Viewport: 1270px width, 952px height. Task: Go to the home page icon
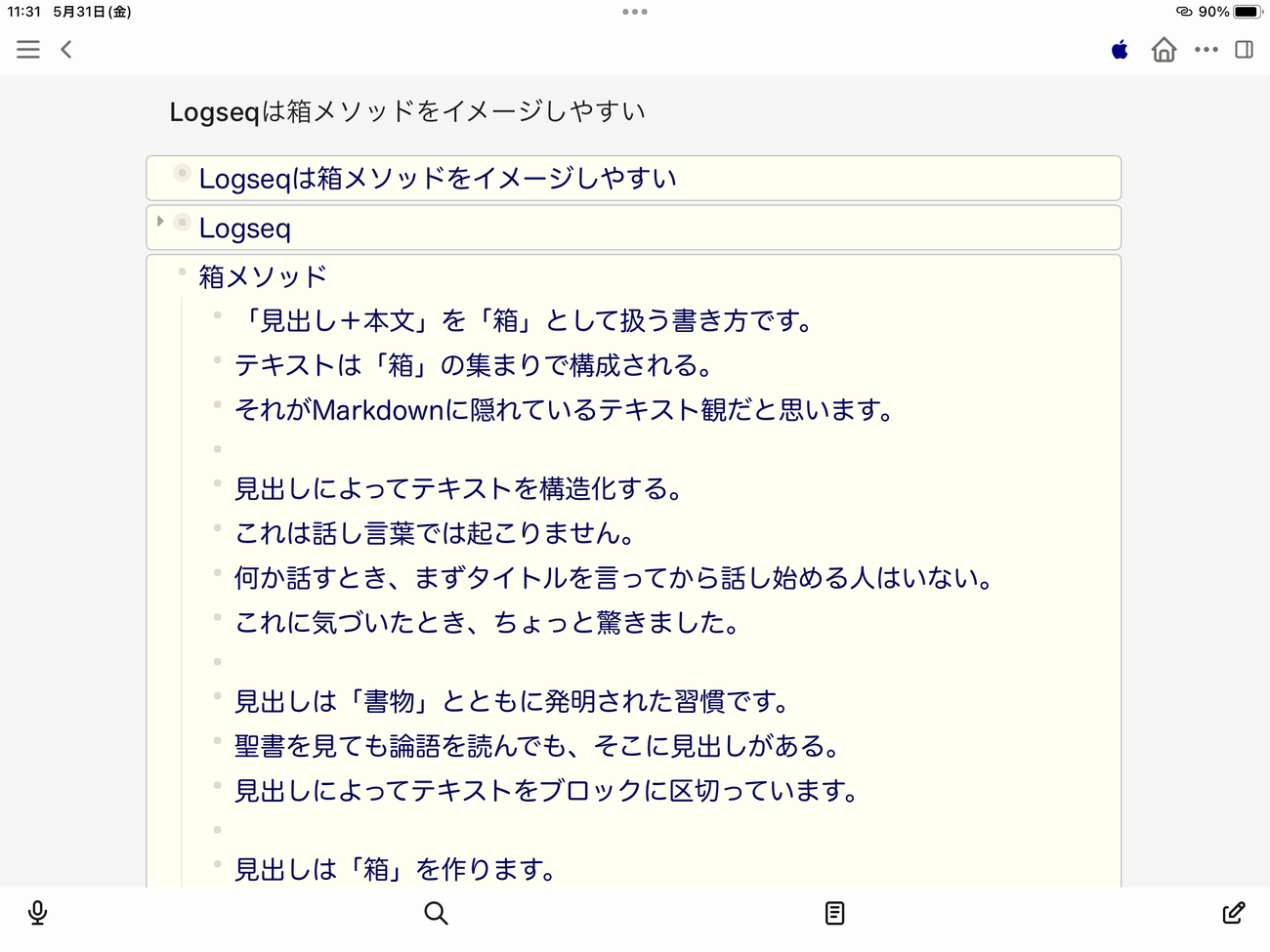click(1164, 50)
